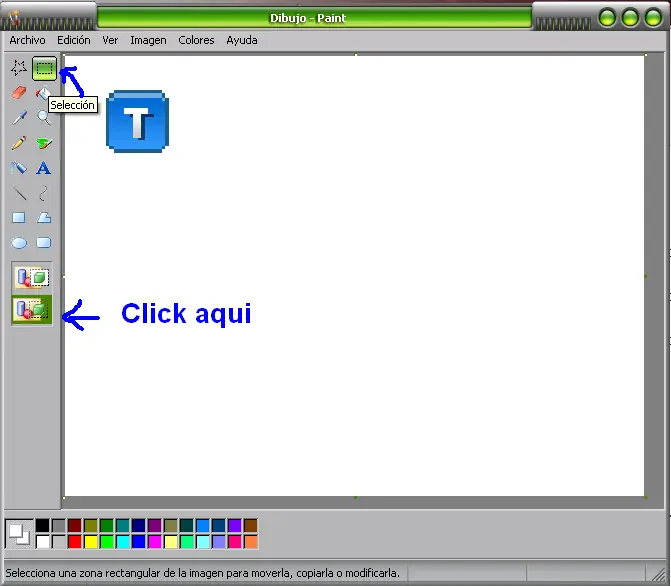The image size is (671, 586).
Task: Select the Ellipse shape tool
Action: (x=19, y=243)
